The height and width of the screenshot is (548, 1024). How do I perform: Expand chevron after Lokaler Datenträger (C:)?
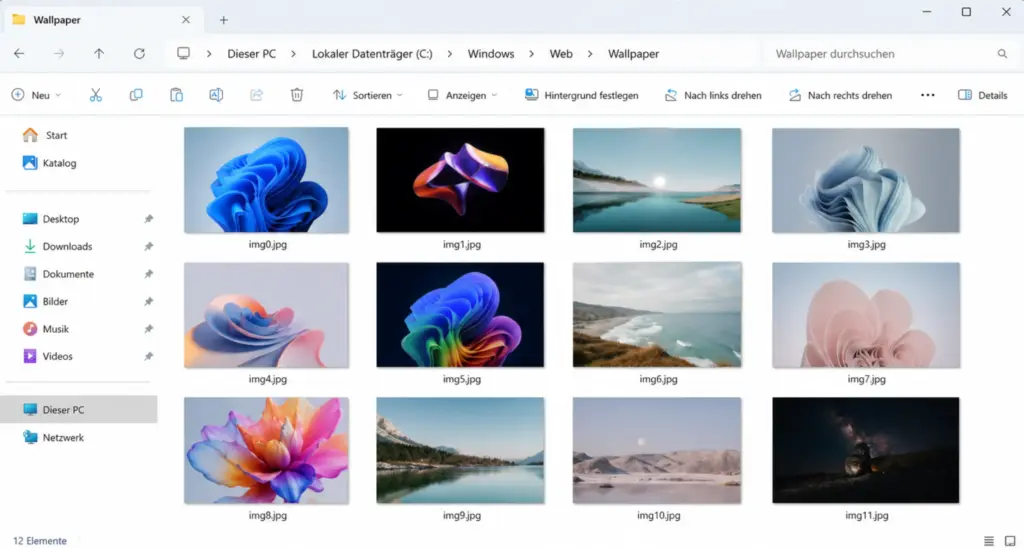pos(450,54)
